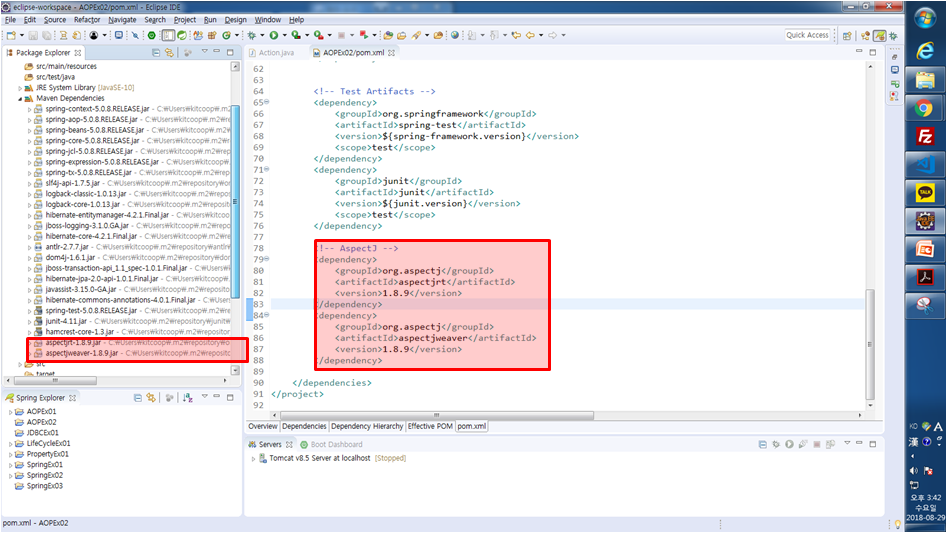Image resolution: width=947 pixels, height=533 pixels.
Task: Open Visual Studio Code from the taskbar
Action: tap(925, 165)
